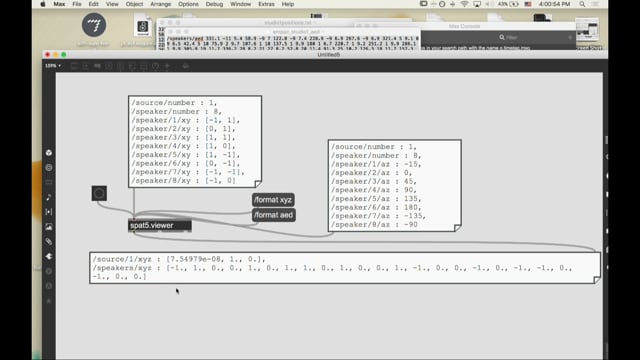The image size is (640, 360).
Task: Open the Arrange menu
Action: (x=160, y=4)
